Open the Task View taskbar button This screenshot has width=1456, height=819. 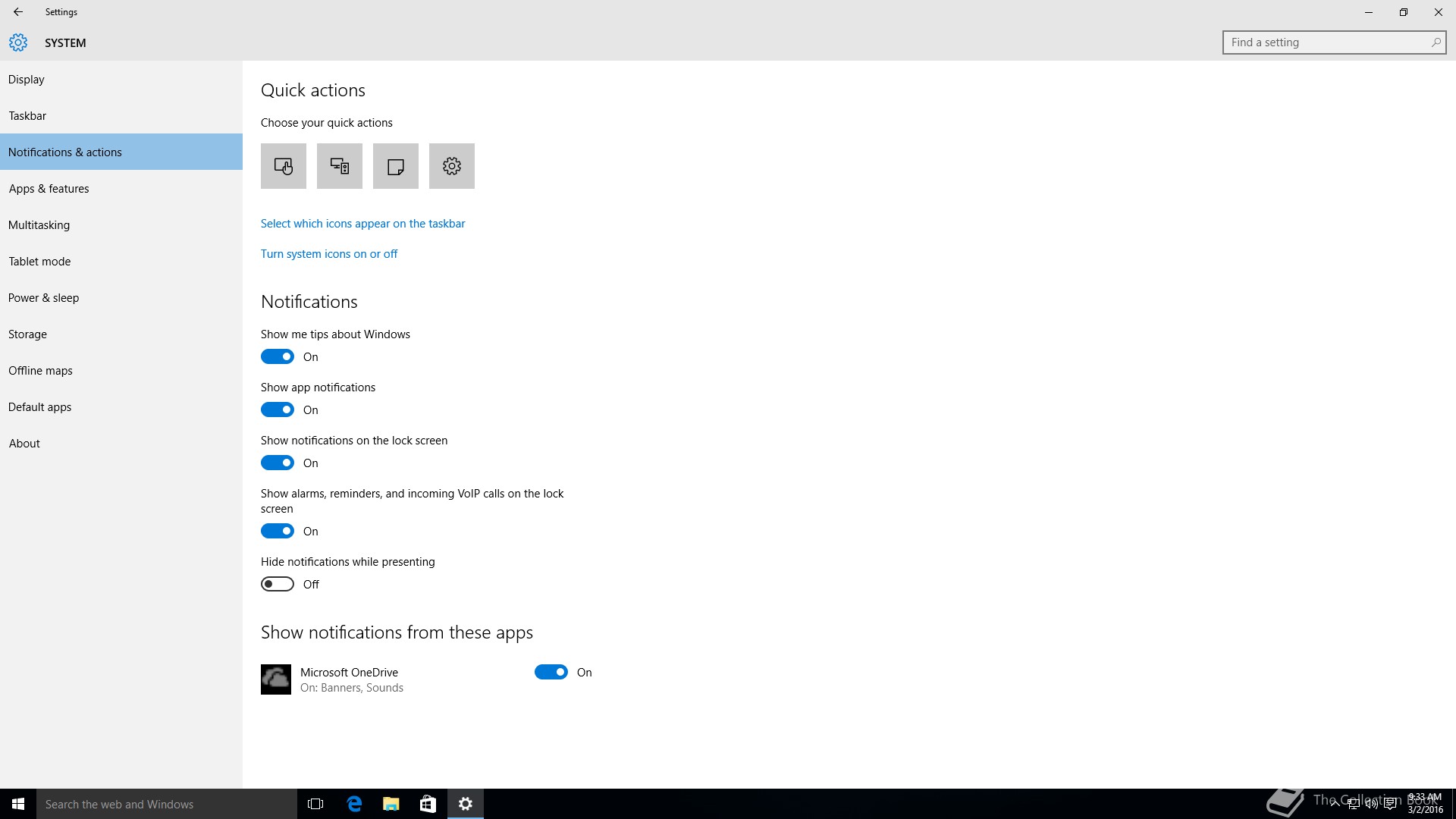pos(315,804)
